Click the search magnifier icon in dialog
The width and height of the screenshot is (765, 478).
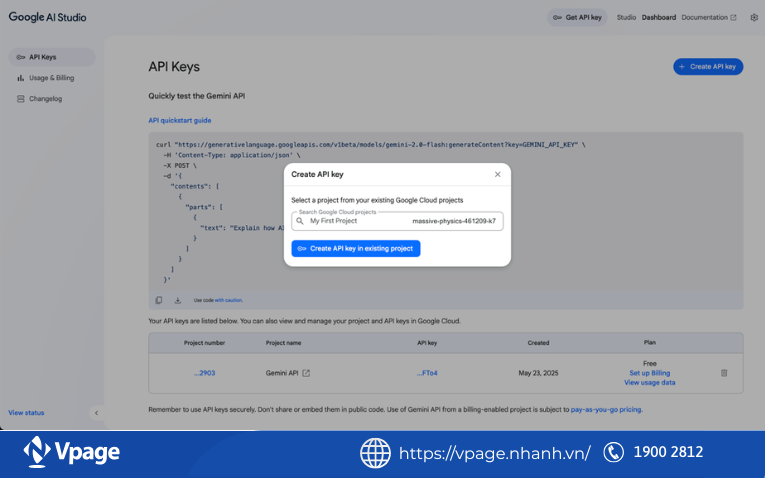pos(300,221)
